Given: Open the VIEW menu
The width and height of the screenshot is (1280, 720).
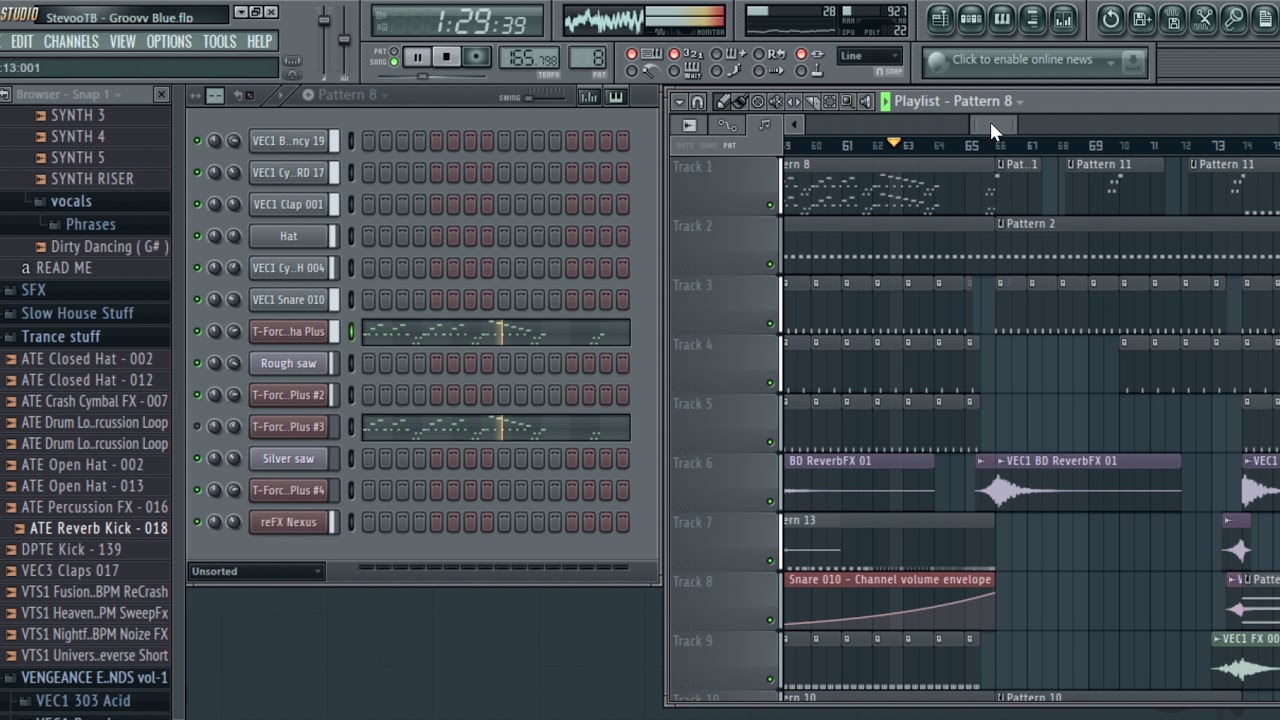Looking at the screenshot, I should pos(122,42).
